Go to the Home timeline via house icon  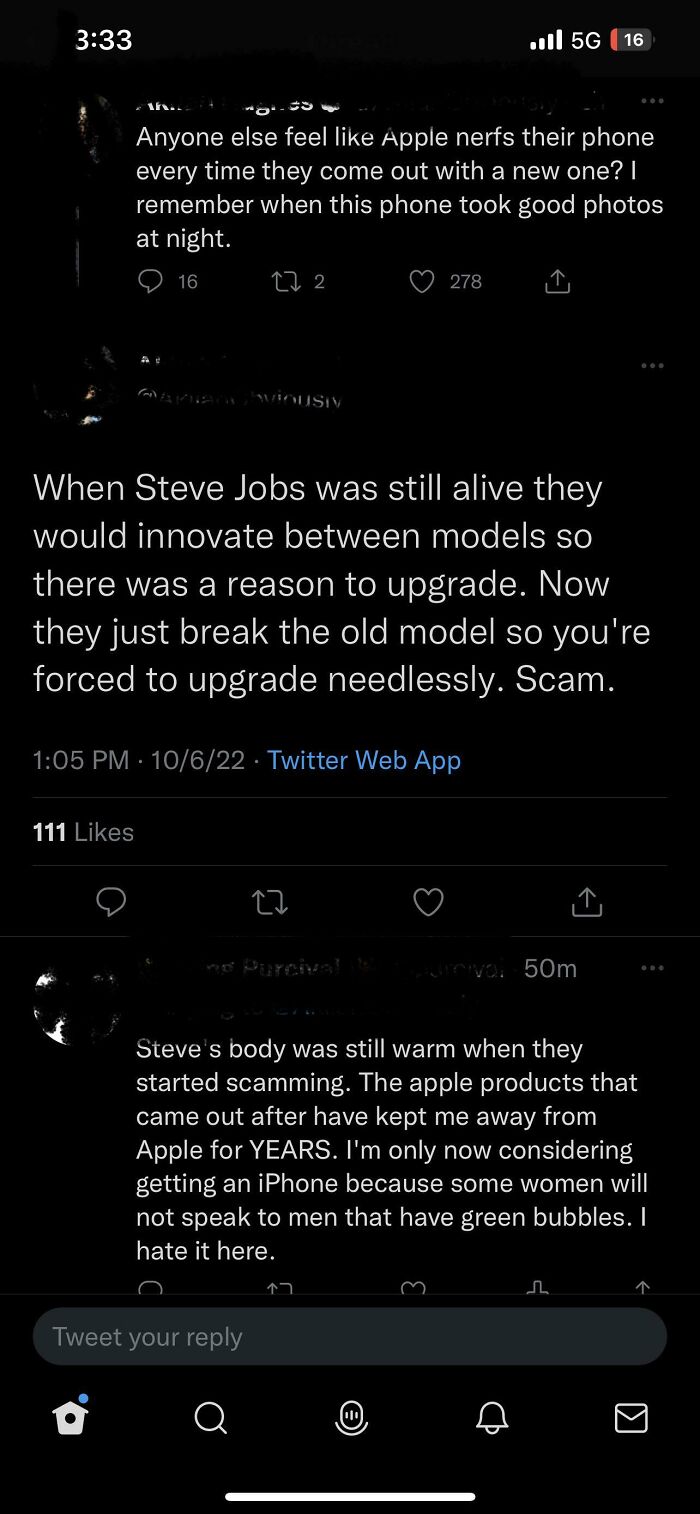tap(68, 1417)
